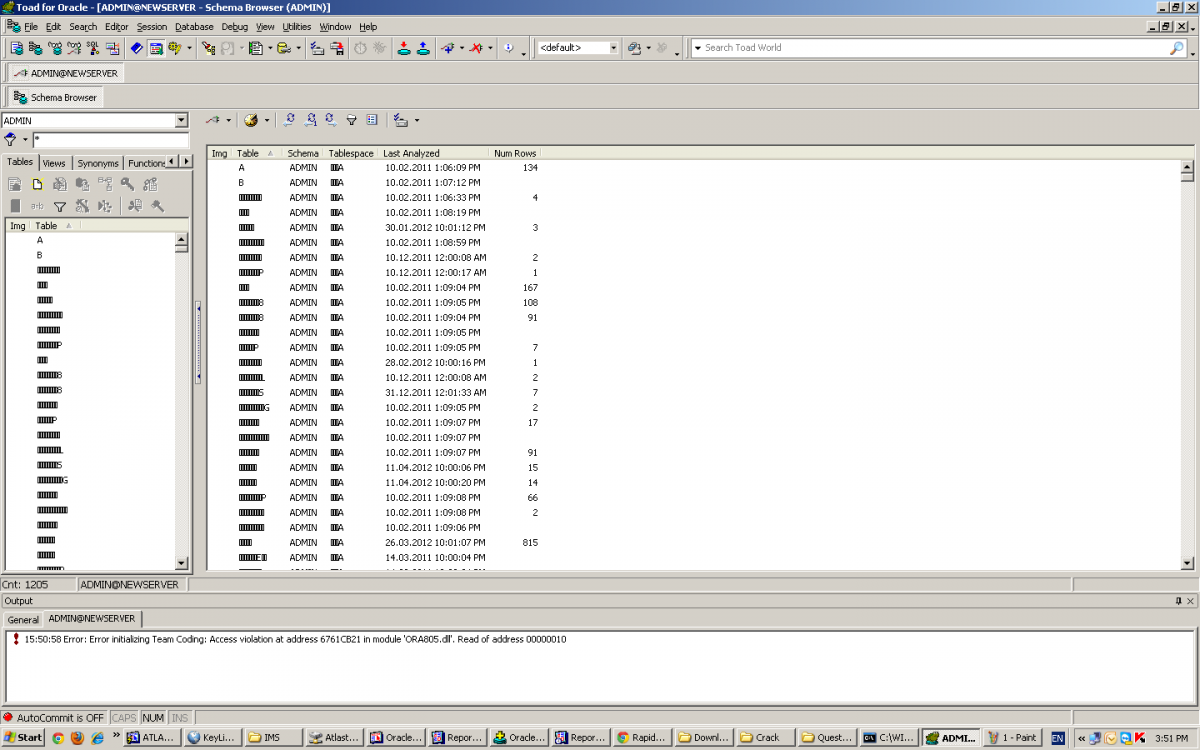The width and height of the screenshot is (1200, 750).
Task: Click the ADMIN@NEWSERVER connection button
Action: pos(65,73)
